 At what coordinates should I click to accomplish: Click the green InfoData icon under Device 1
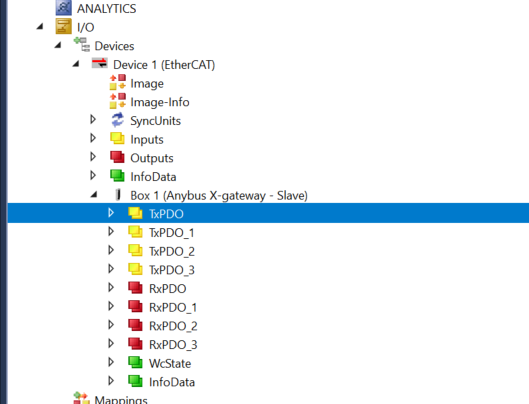[x=117, y=176]
